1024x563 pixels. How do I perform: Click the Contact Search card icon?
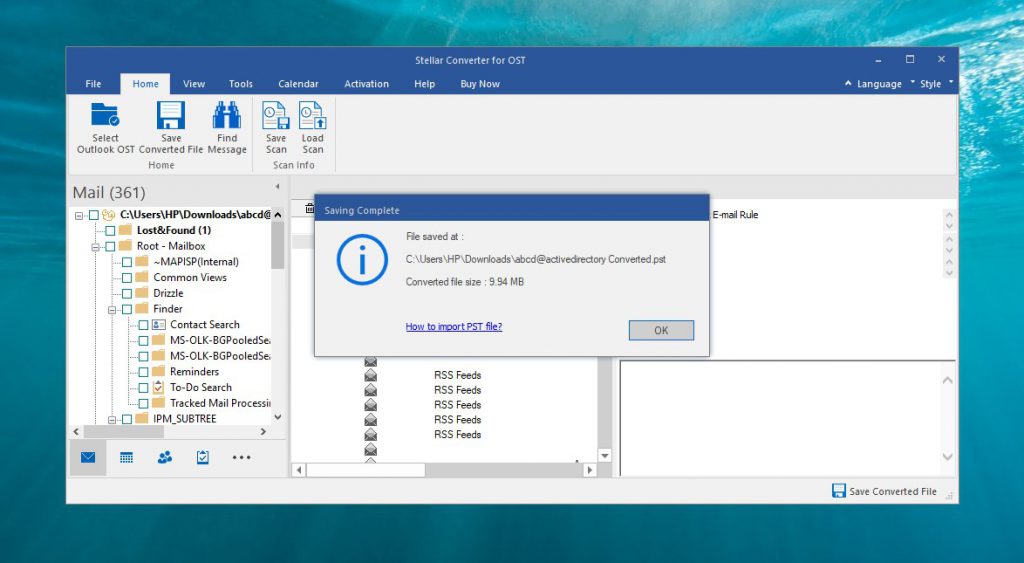[x=159, y=325]
